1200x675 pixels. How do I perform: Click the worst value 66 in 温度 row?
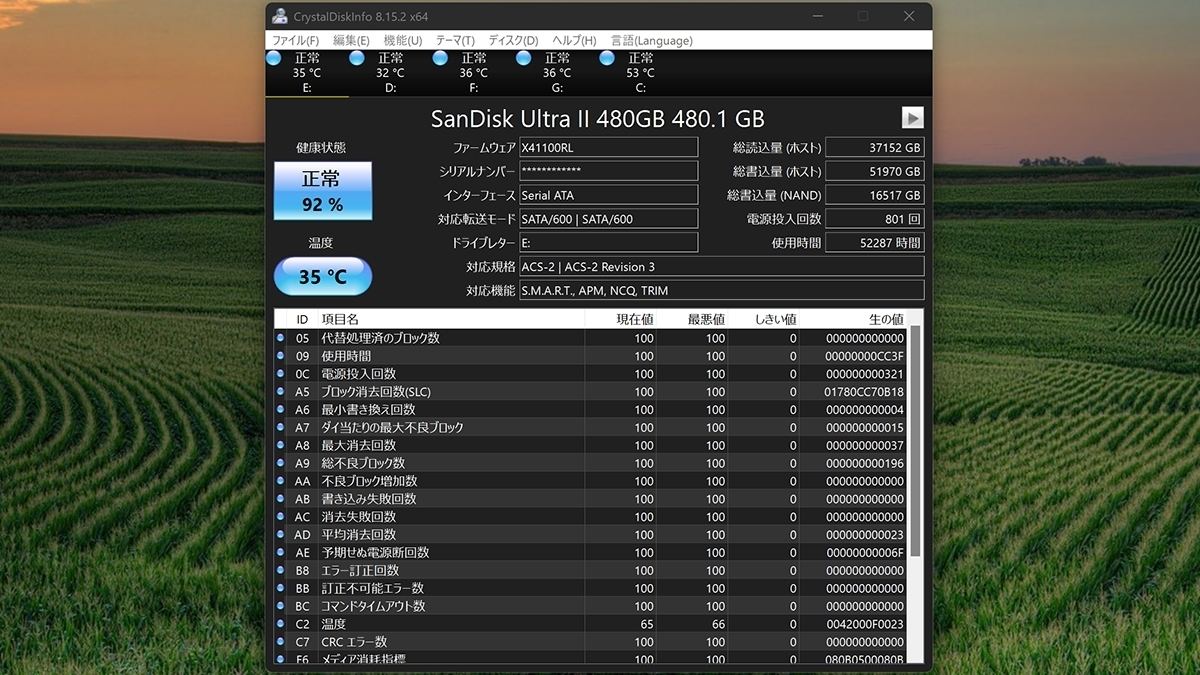pyautogui.click(x=717, y=624)
